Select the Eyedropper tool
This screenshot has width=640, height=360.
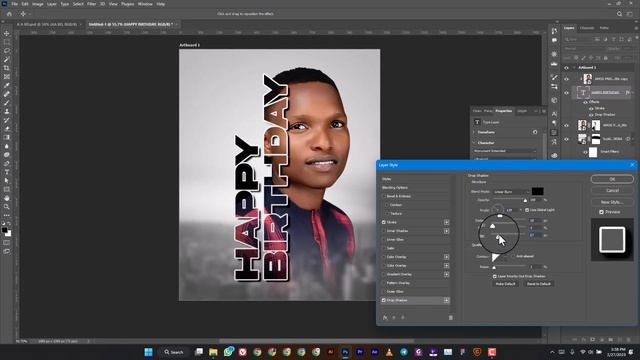pos(7,85)
